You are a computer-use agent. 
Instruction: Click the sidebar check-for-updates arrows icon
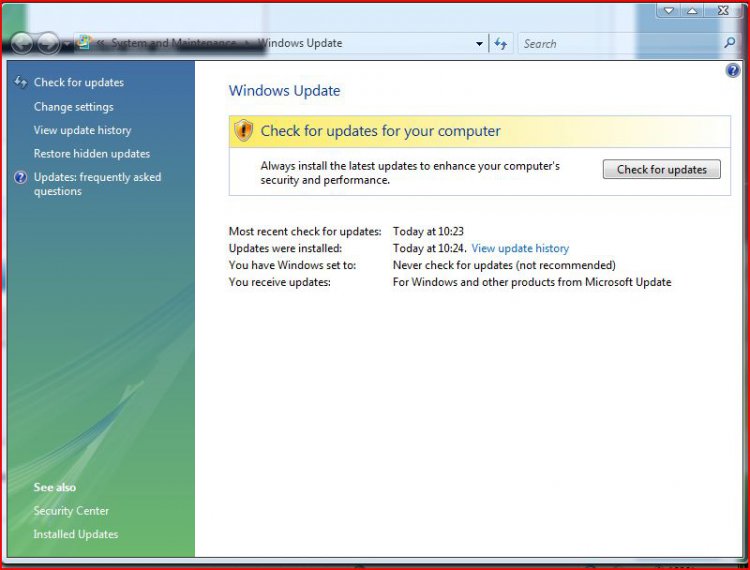point(21,82)
